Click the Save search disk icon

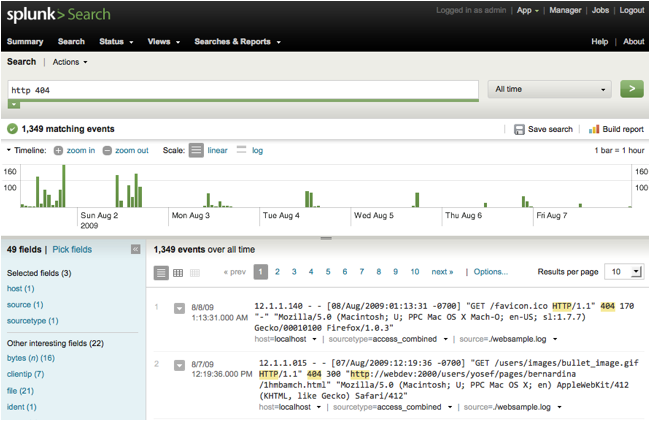point(519,129)
